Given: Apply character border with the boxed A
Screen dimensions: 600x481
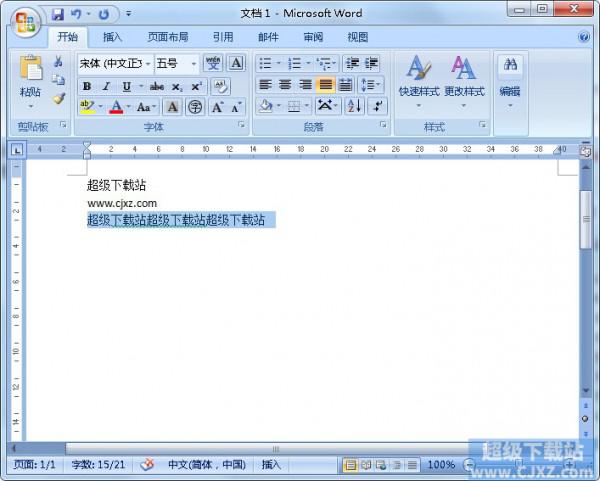Looking at the screenshot, I should point(236,63).
